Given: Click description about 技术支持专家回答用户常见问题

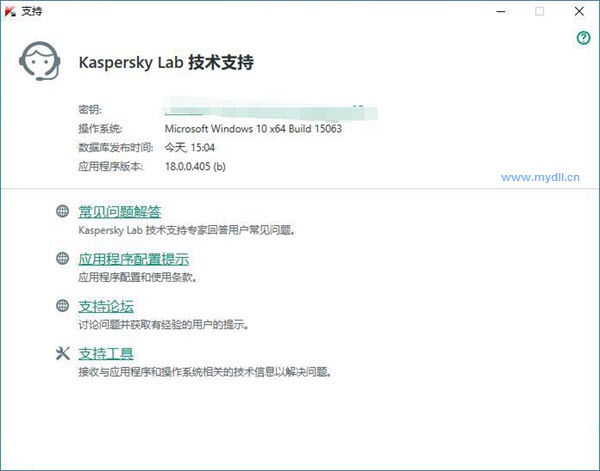Looking at the screenshot, I should pyautogui.click(x=187, y=230).
